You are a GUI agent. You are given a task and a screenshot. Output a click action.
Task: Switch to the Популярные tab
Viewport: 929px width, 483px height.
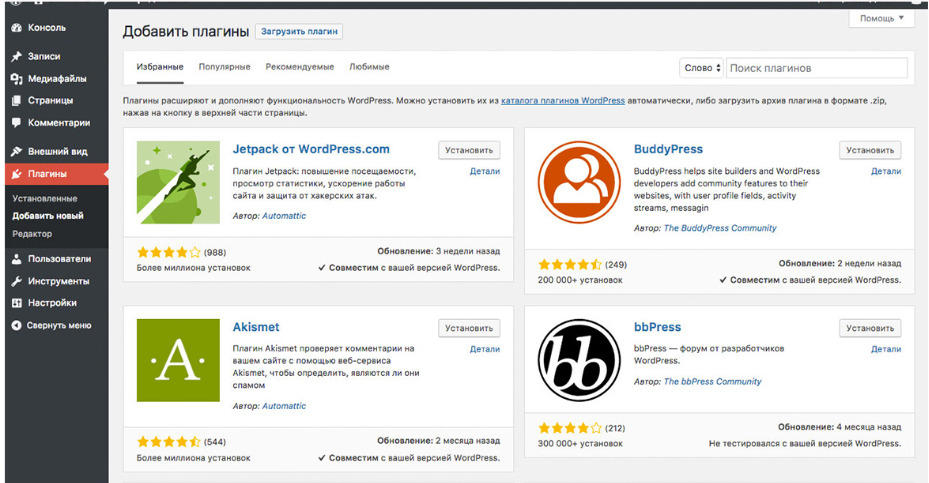(225, 67)
